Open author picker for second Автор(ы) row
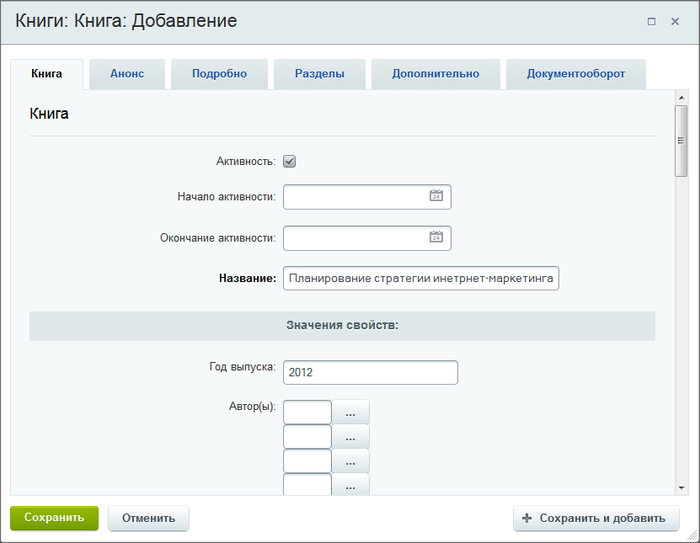 (x=350, y=437)
